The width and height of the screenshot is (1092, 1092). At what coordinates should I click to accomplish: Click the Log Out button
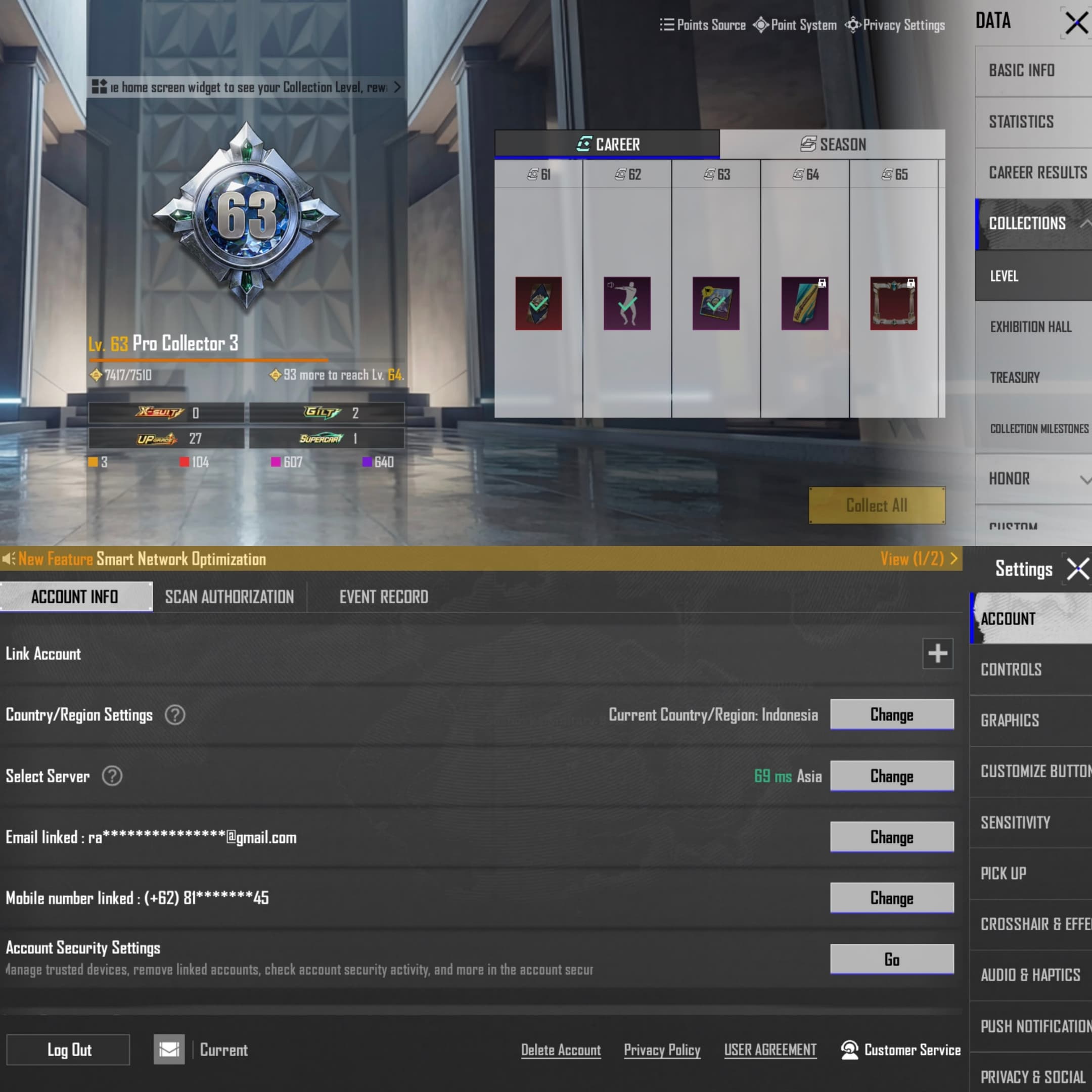(68, 1050)
